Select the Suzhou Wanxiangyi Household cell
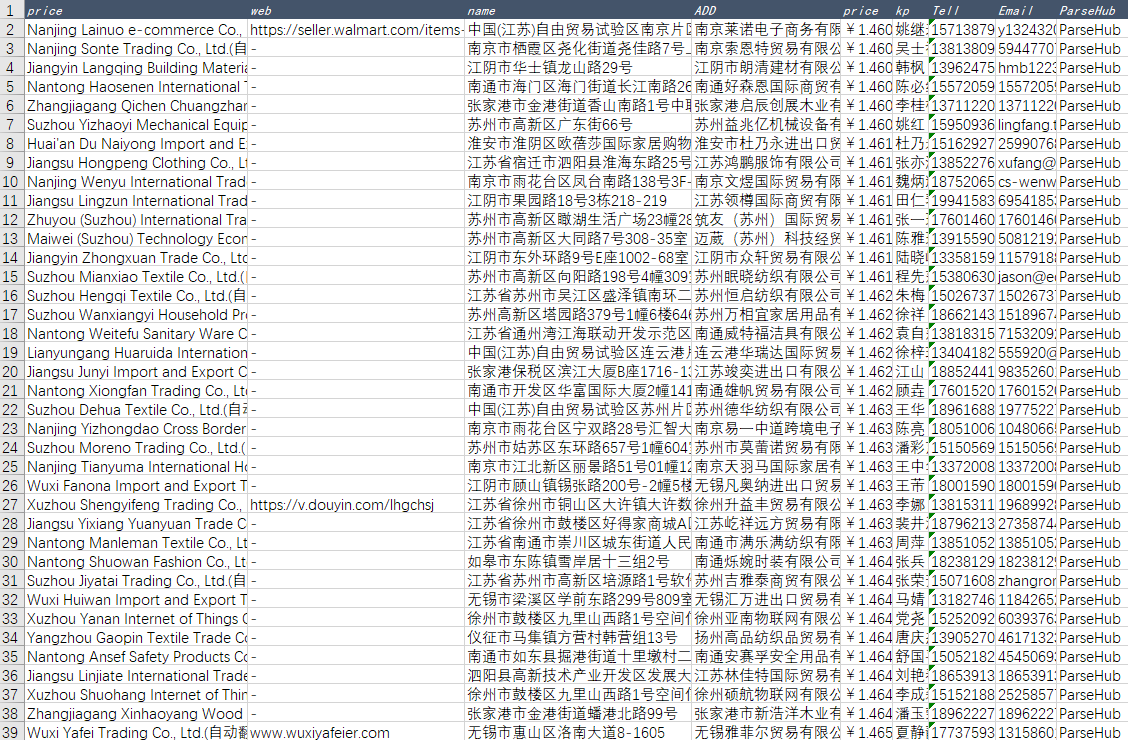The height and width of the screenshot is (740, 1128). pyautogui.click(x=136, y=314)
